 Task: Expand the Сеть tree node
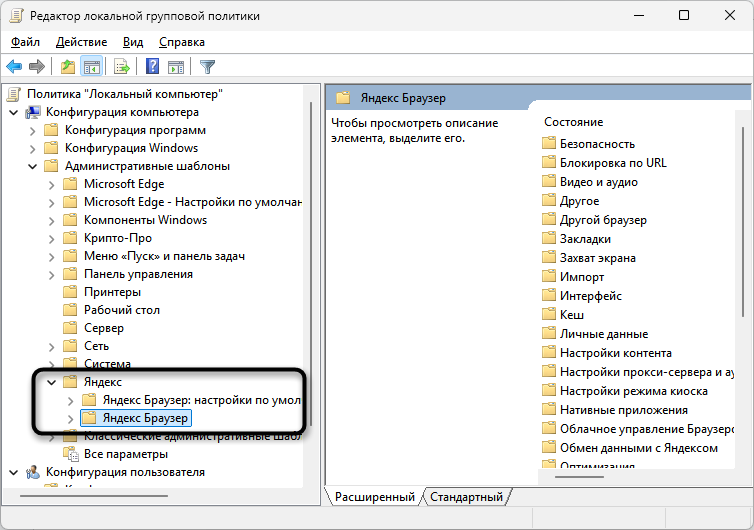point(51,347)
